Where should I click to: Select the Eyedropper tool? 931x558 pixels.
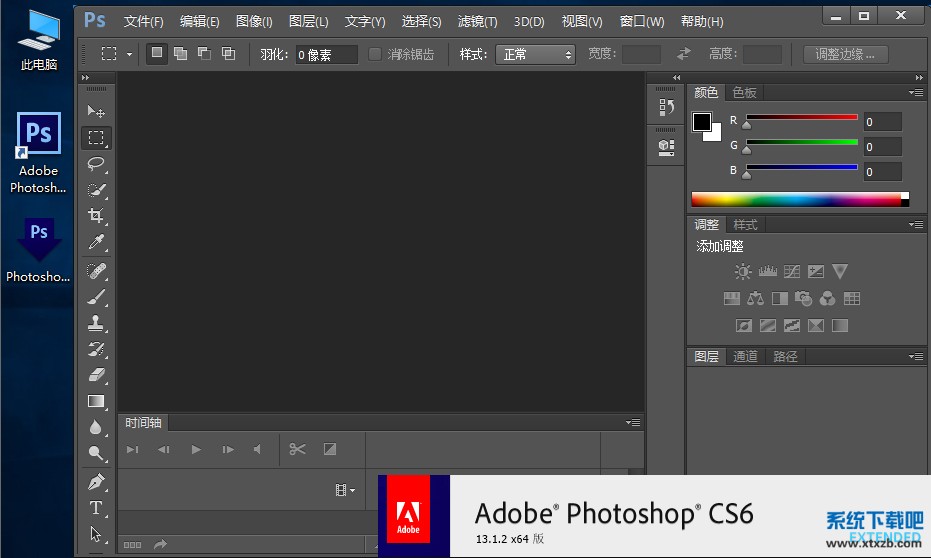tap(96, 242)
